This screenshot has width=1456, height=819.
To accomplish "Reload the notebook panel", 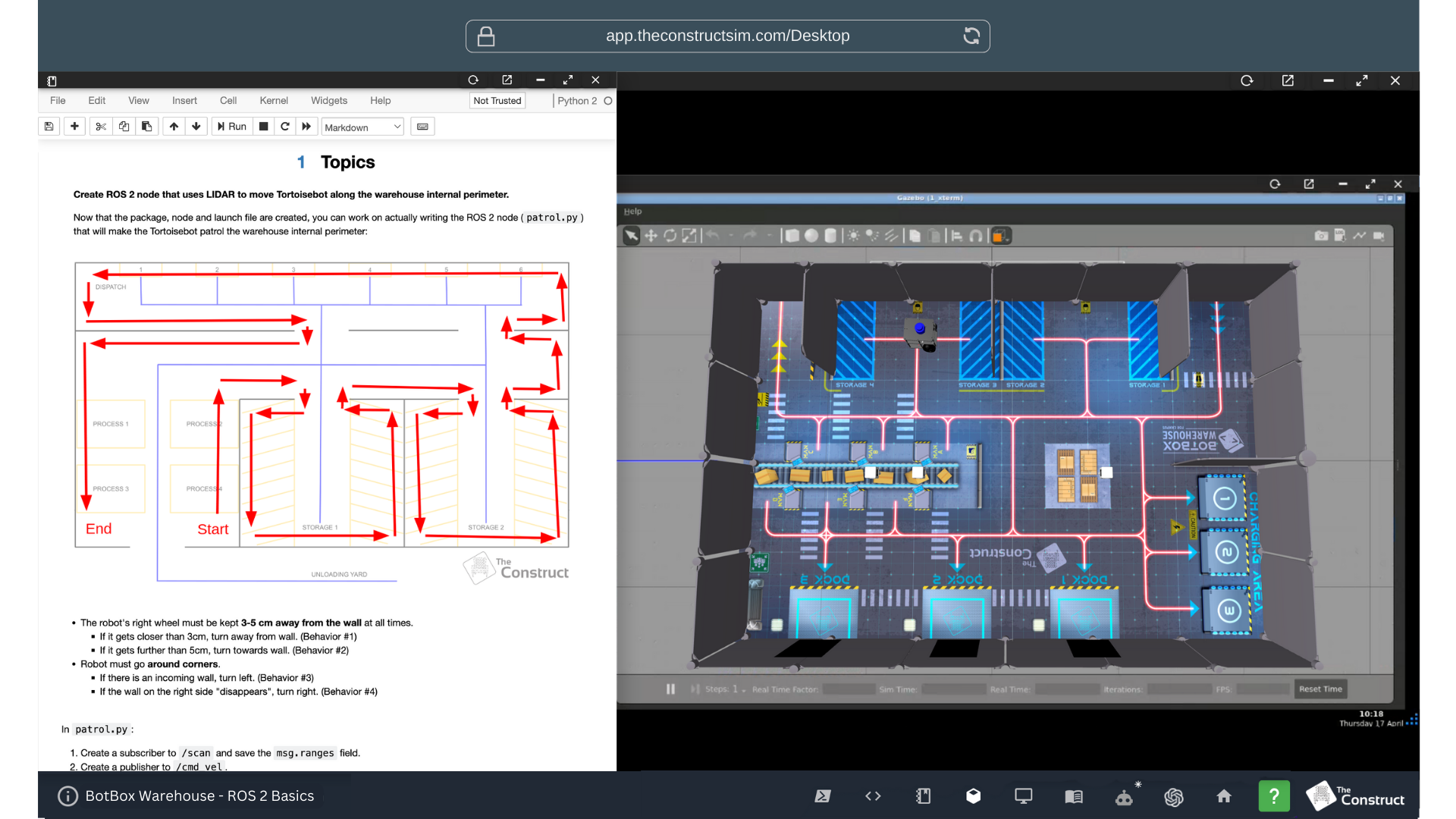I will tap(473, 80).
